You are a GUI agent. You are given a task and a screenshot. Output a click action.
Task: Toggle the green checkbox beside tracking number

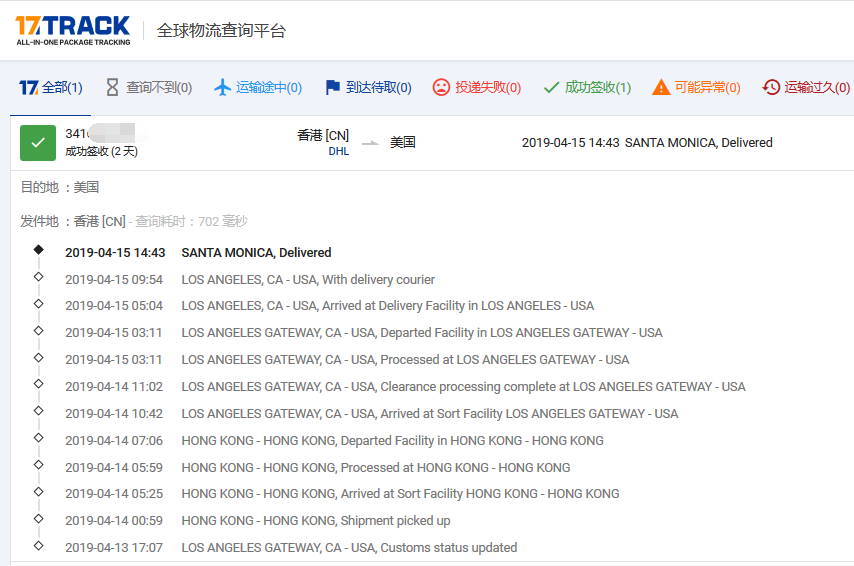coord(38,143)
